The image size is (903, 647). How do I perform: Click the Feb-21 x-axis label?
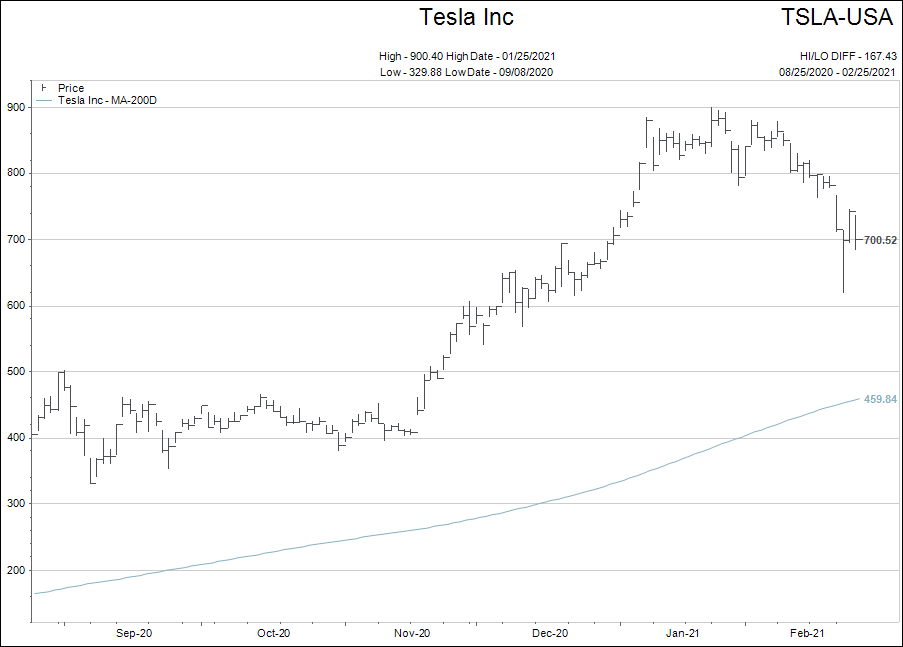[x=807, y=633]
